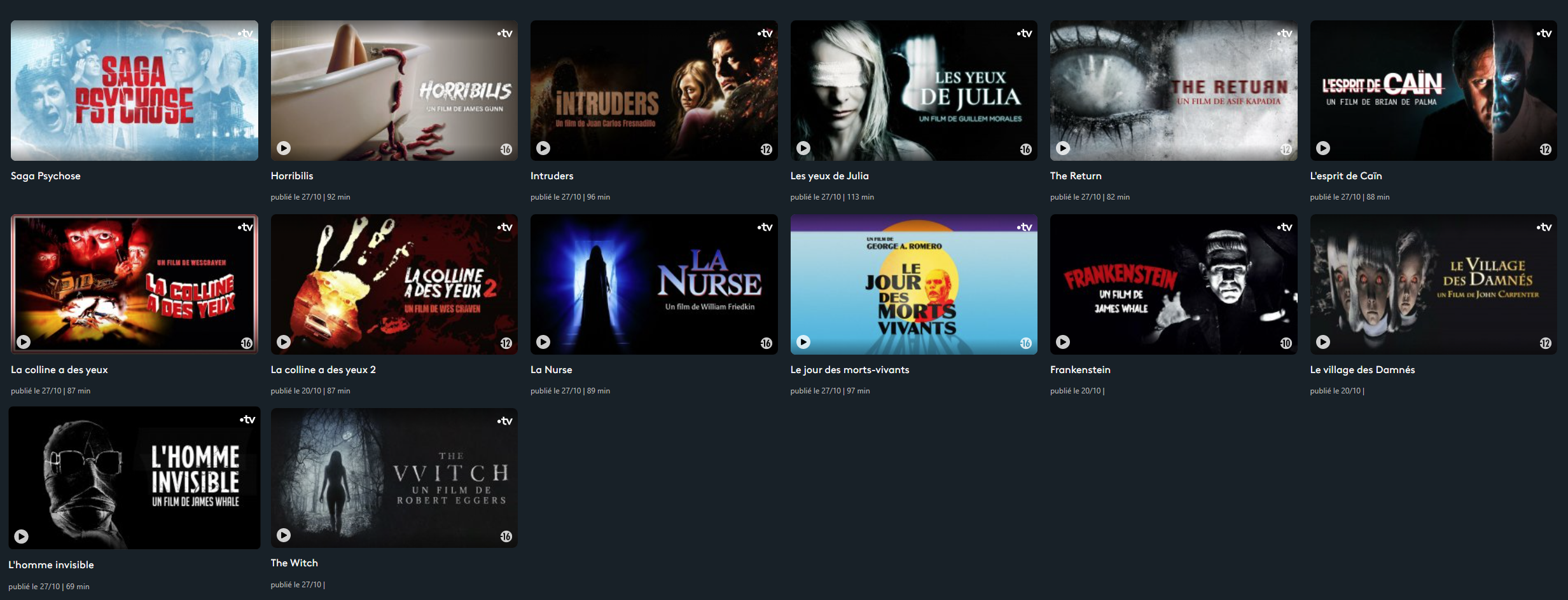This screenshot has height=600, width=1568.
Task: Click the Frankenstein title link
Action: [1080, 370]
